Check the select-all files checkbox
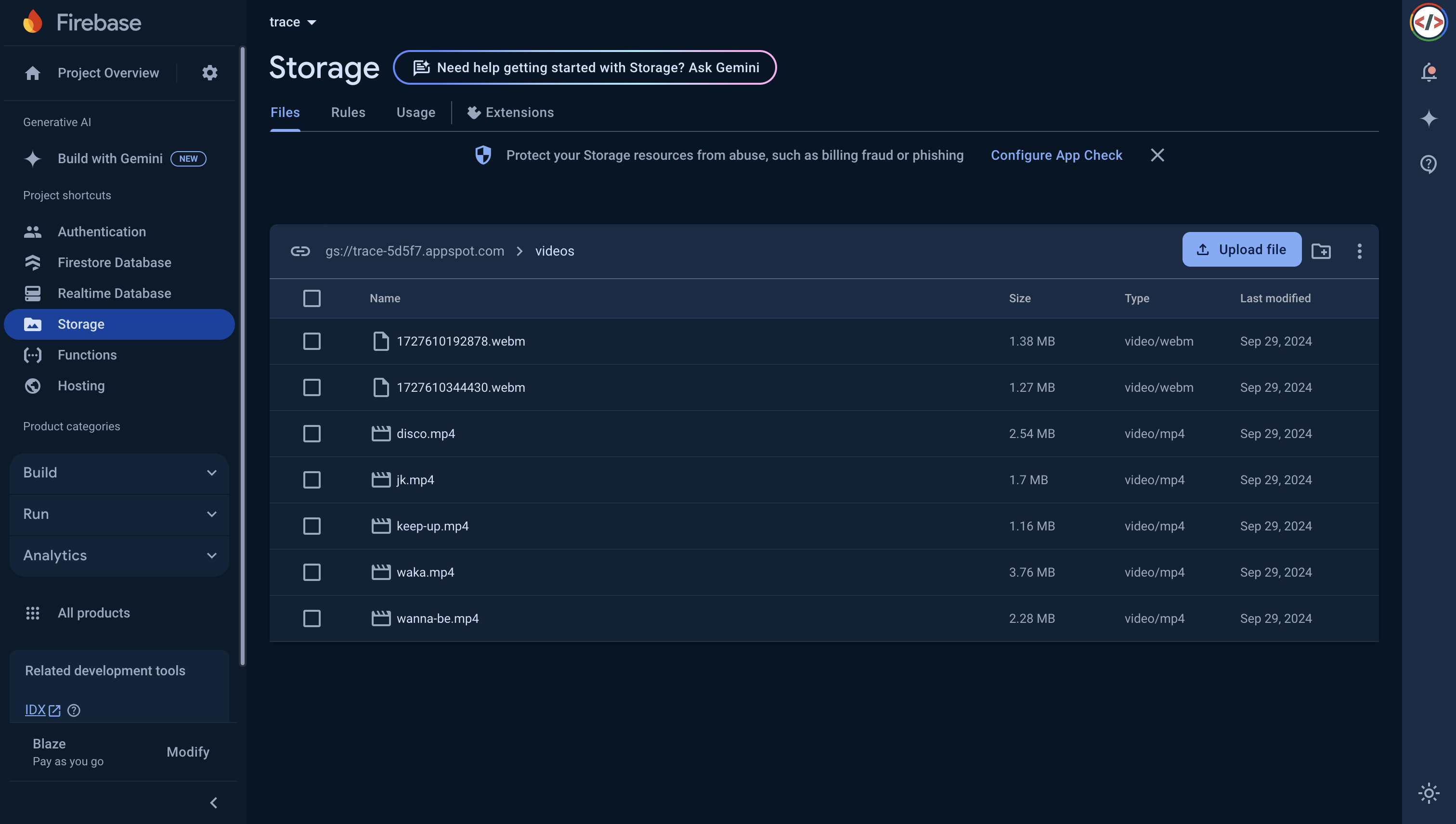Screen dimensions: 1456x824 click(x=312, y=298)
